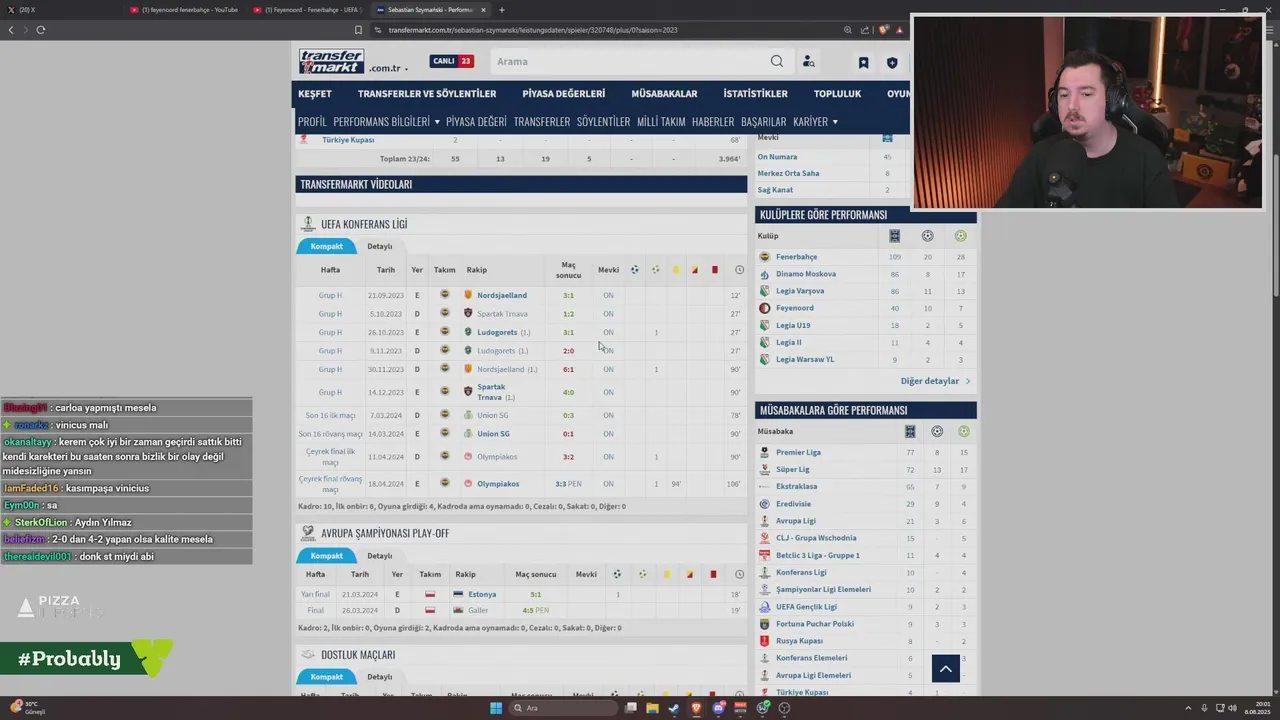Open the CANLI live scores badge

[452, 61]
